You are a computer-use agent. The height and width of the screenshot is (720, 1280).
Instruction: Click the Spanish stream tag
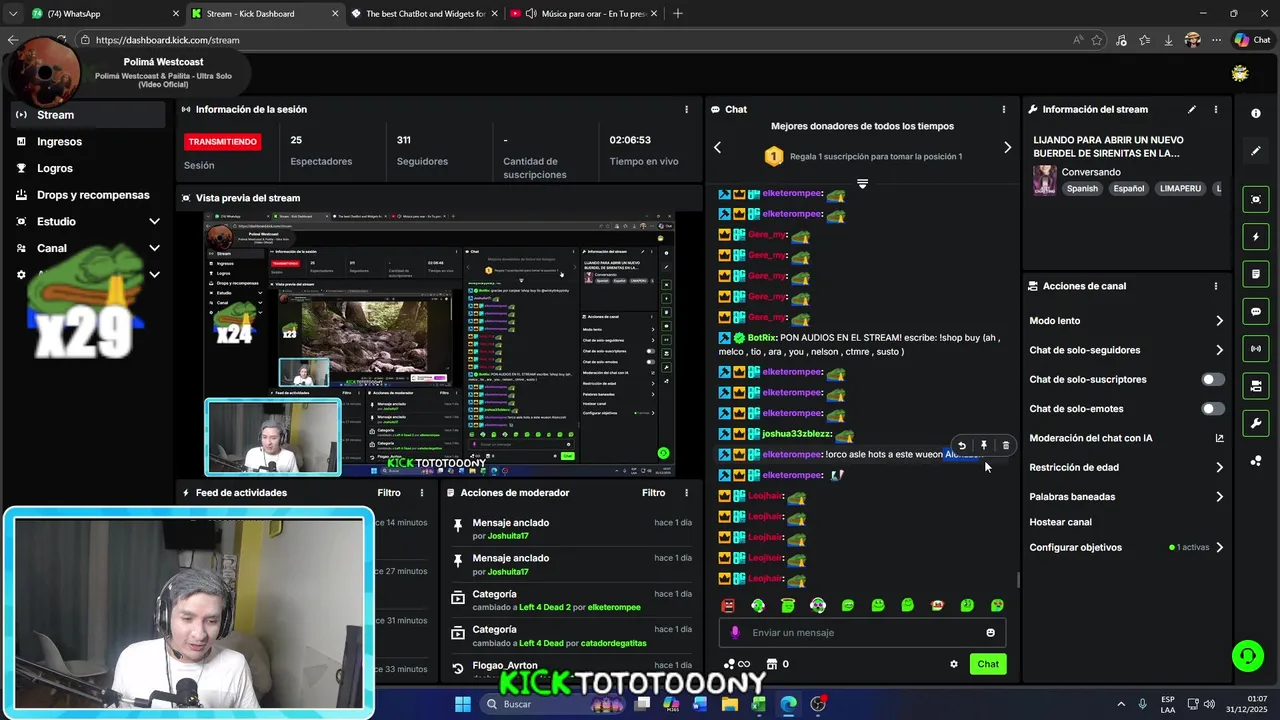pyautogui.click(x=1081, y=188)
